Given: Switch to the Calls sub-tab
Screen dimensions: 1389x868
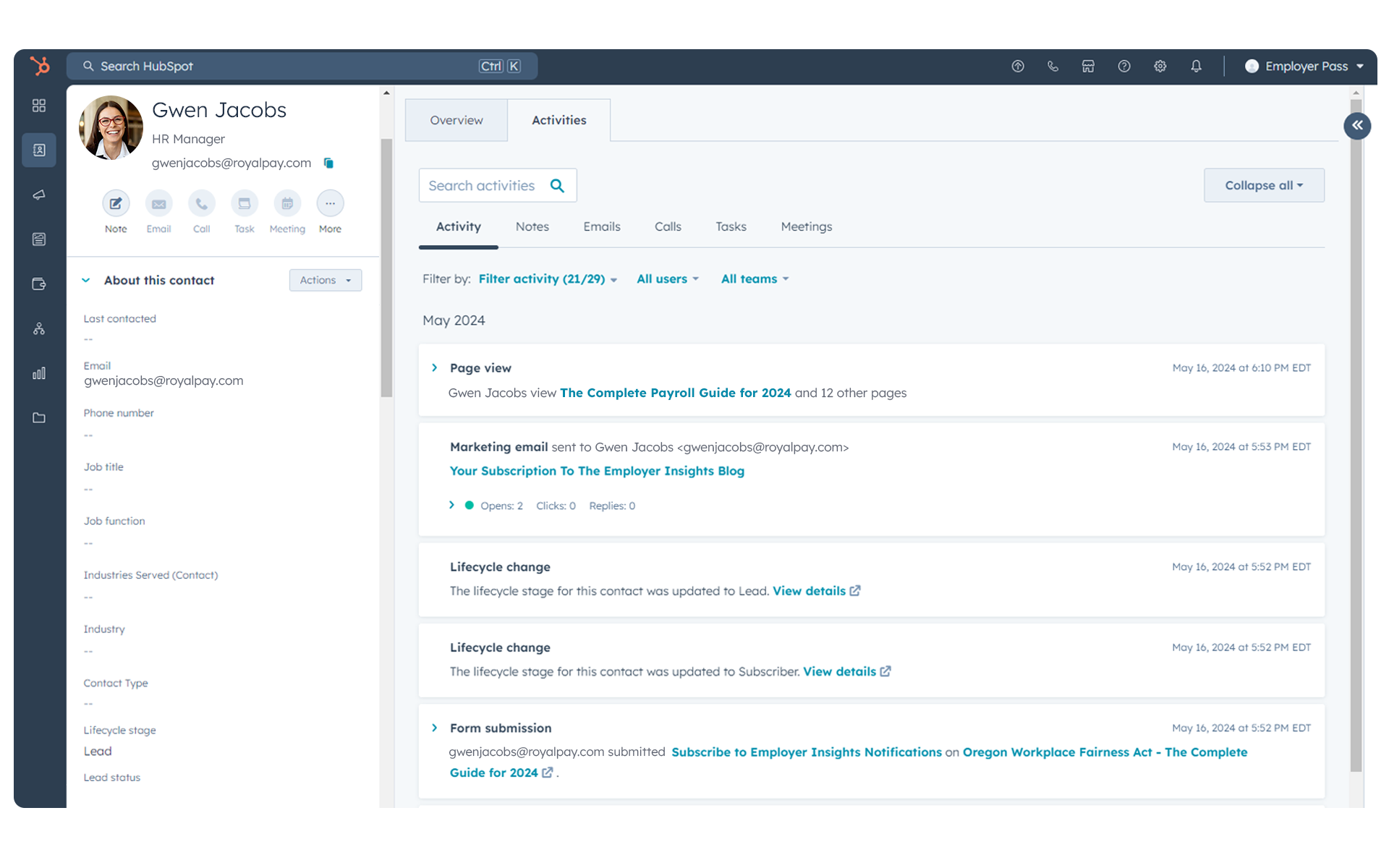Looking at the screenshot, I should [x=668, y=226].
